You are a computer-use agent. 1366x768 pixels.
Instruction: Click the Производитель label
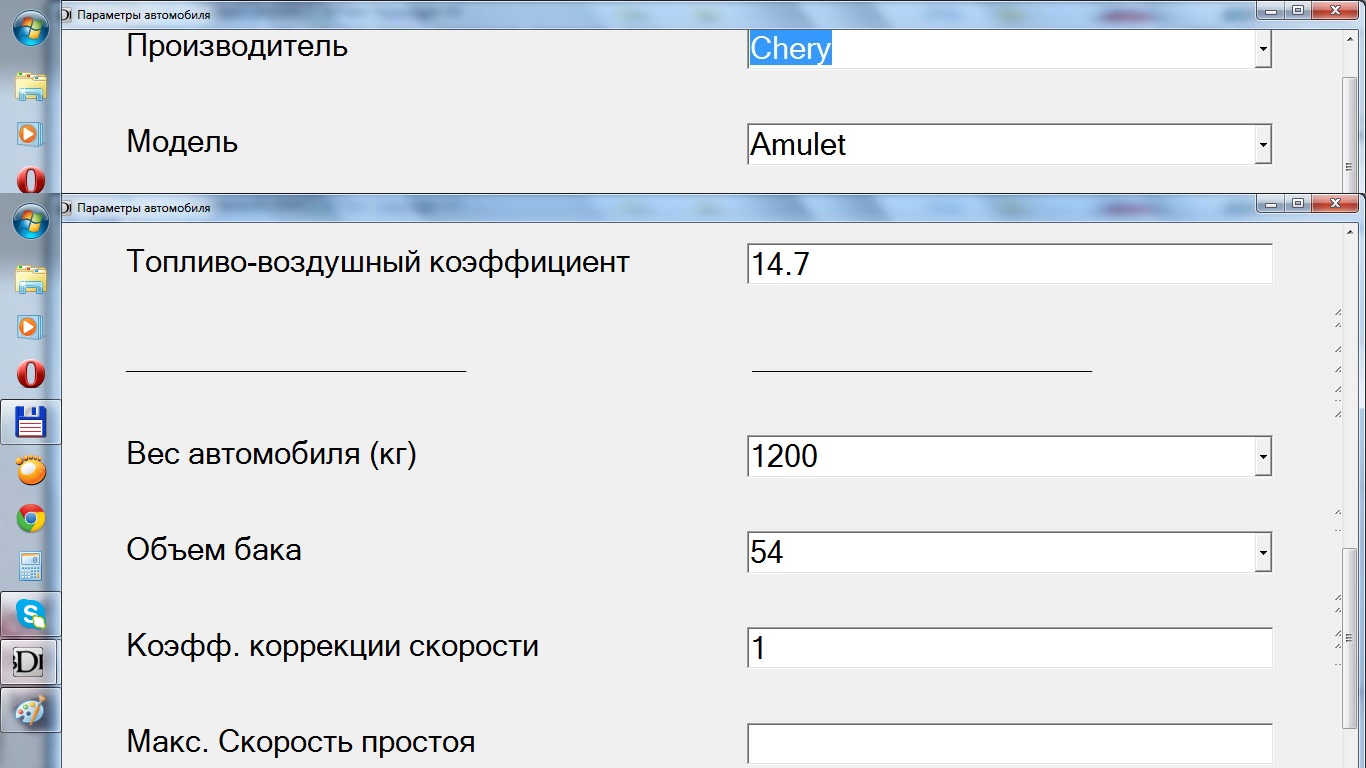point(237,46)
